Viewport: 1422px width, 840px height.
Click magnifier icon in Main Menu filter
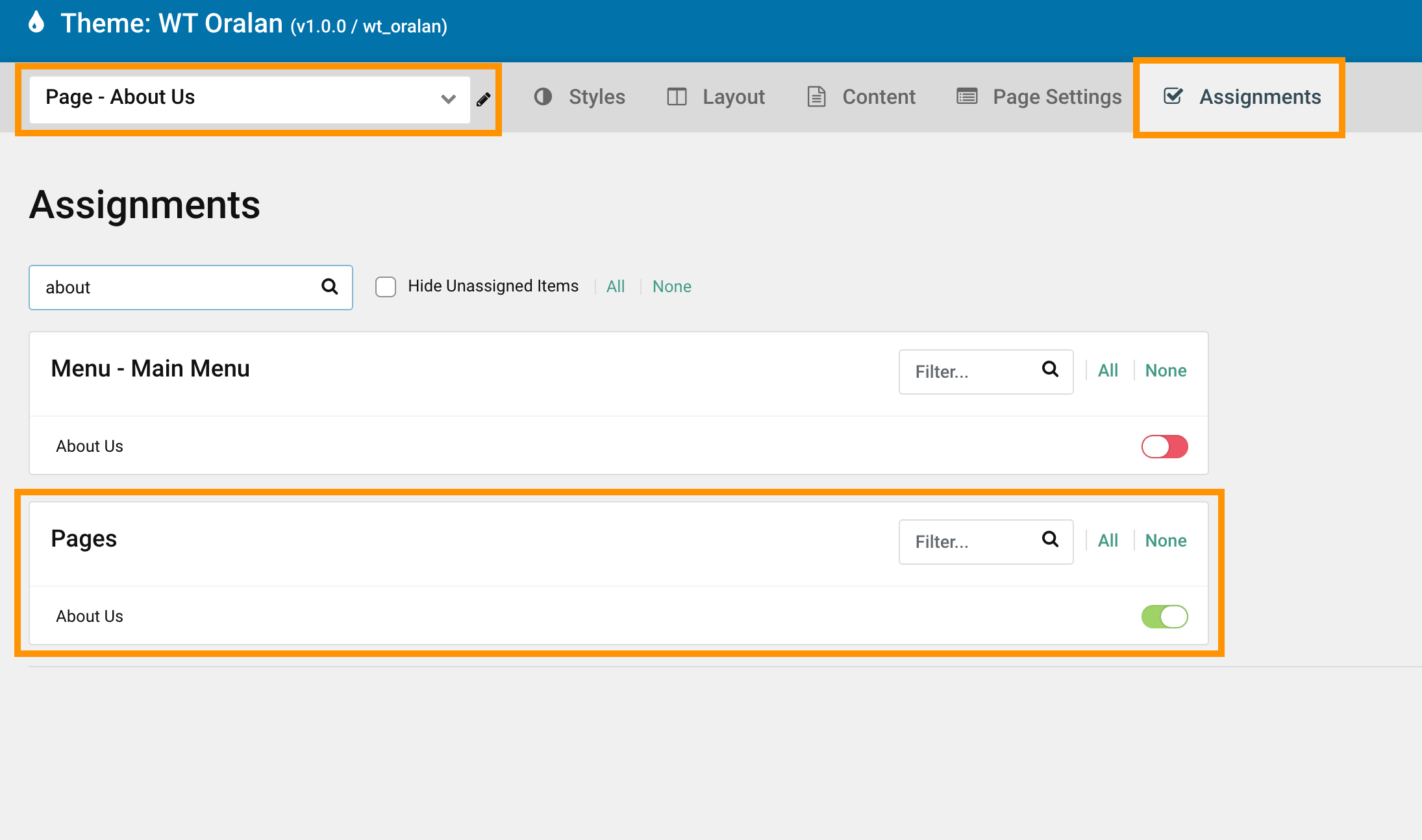click(1050, 369)
